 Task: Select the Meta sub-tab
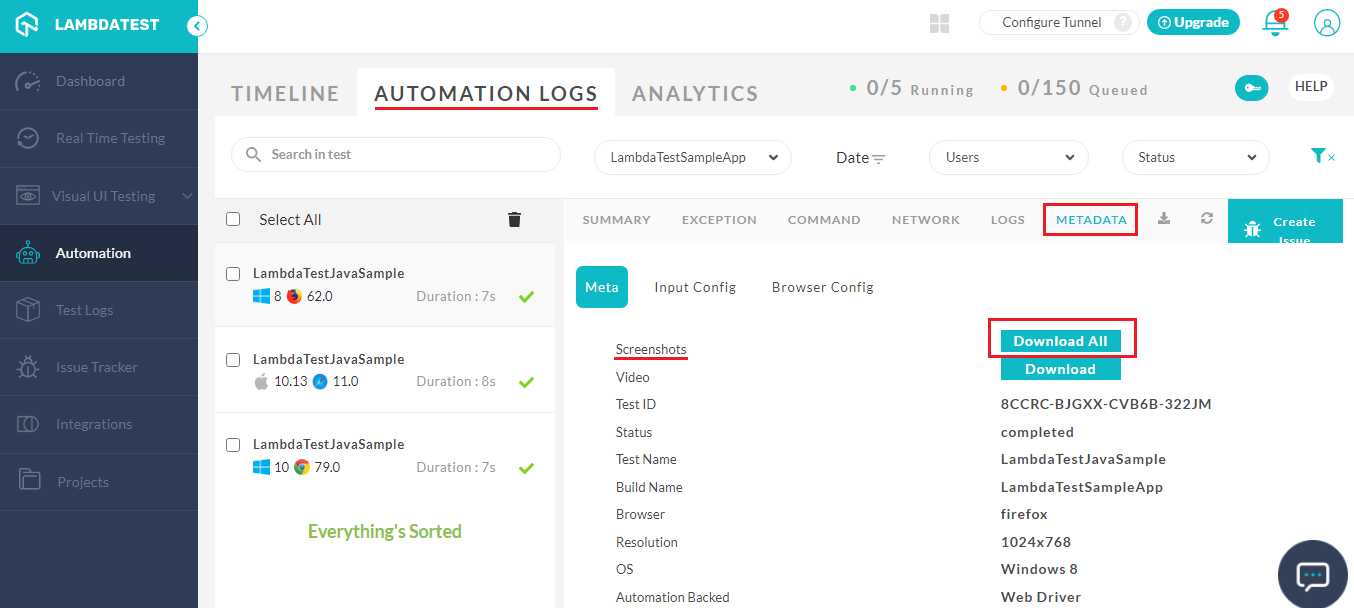[x=602, y=287]
